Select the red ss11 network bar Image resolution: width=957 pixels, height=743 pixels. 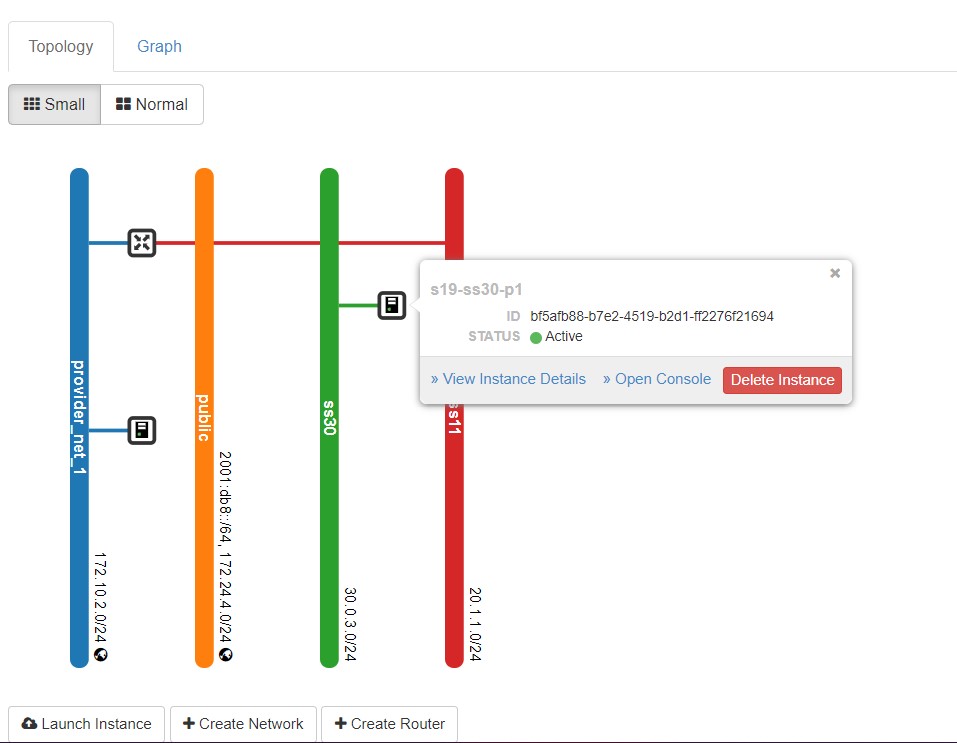[454, 536]
